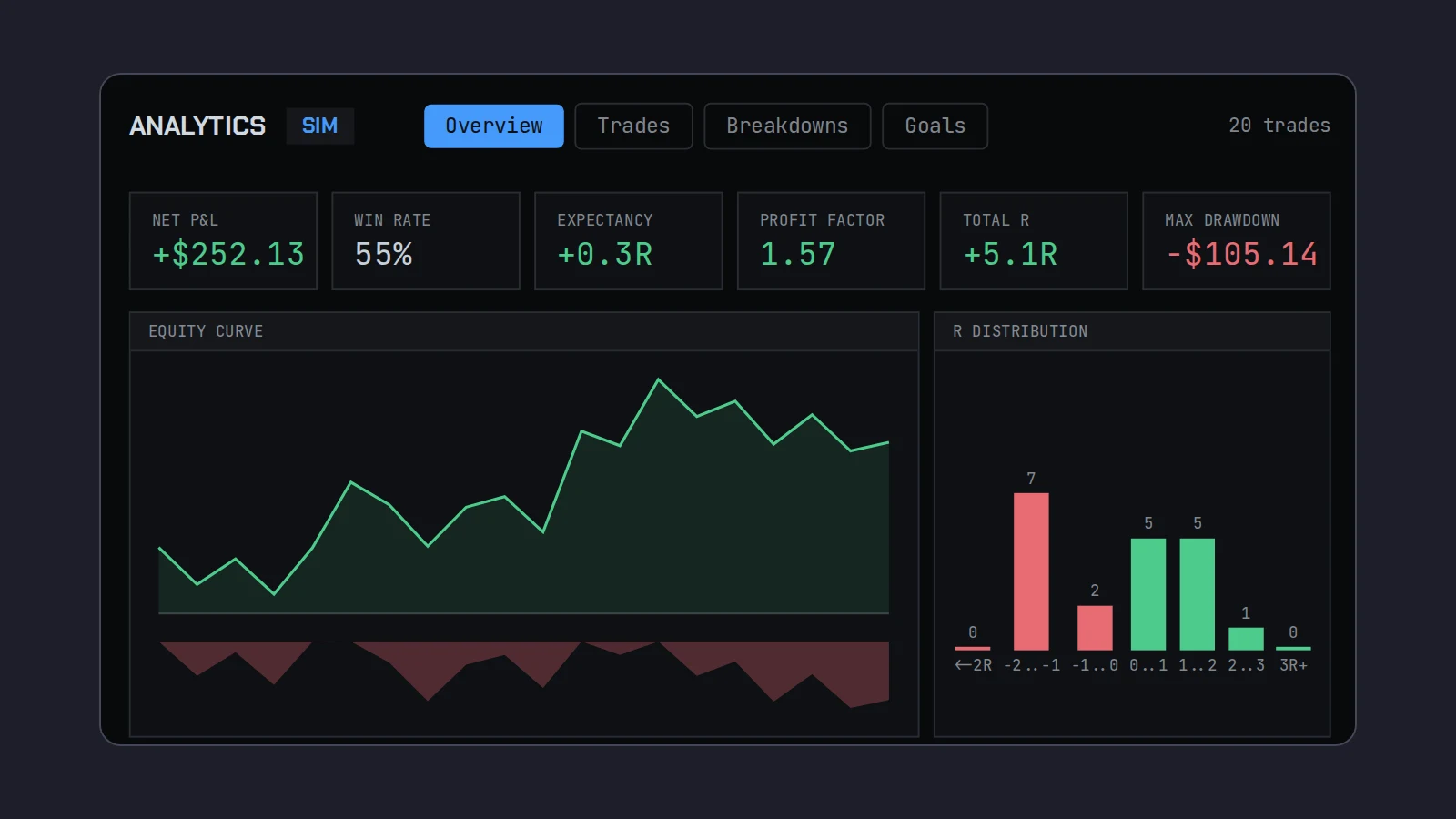This screenshot has width=1456, height=819.
Task: Click the 20 trades count
Action: pyautogui.click(x=1279, y=126)
